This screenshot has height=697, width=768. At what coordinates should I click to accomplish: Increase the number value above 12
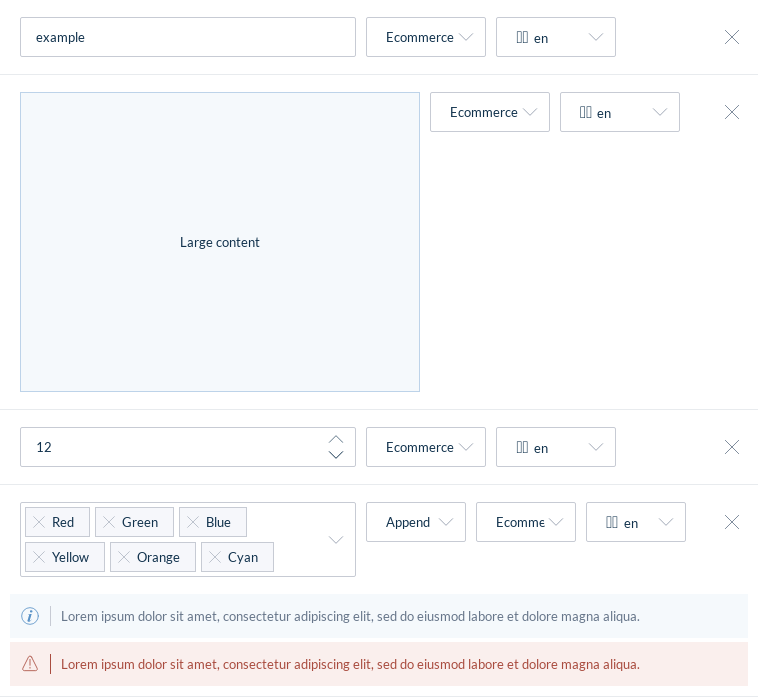(336, 439)
